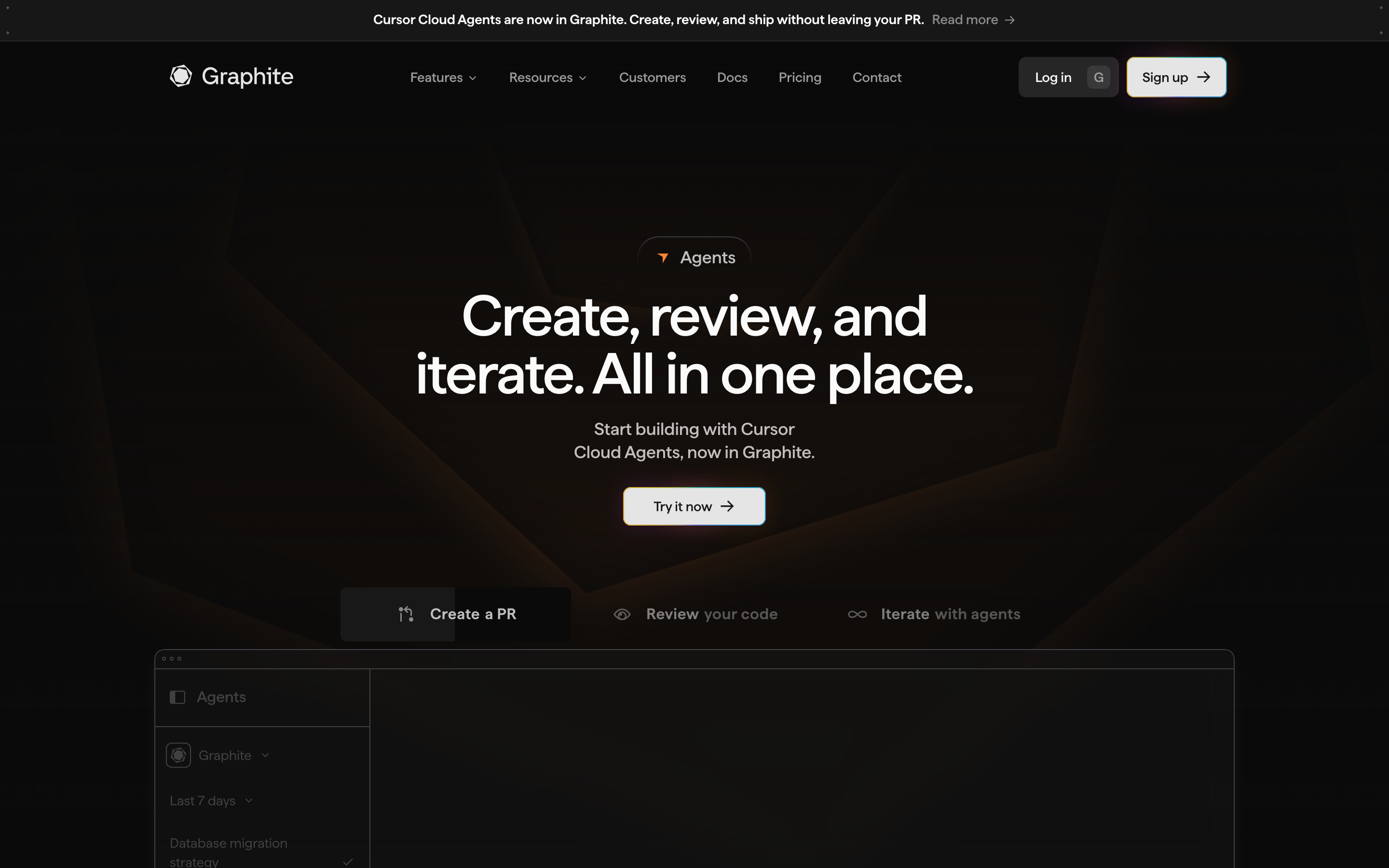Screen dimensions: 1389x868
Task: Click the pull request icon on Create a PR
Action: (x=406, y=614)
